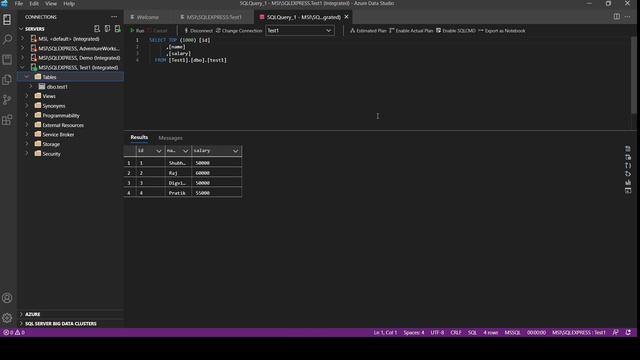The width and height of the screenshot is (640, 360).
Task: Click the Disconnect button
Action: (x=198, y=31)
